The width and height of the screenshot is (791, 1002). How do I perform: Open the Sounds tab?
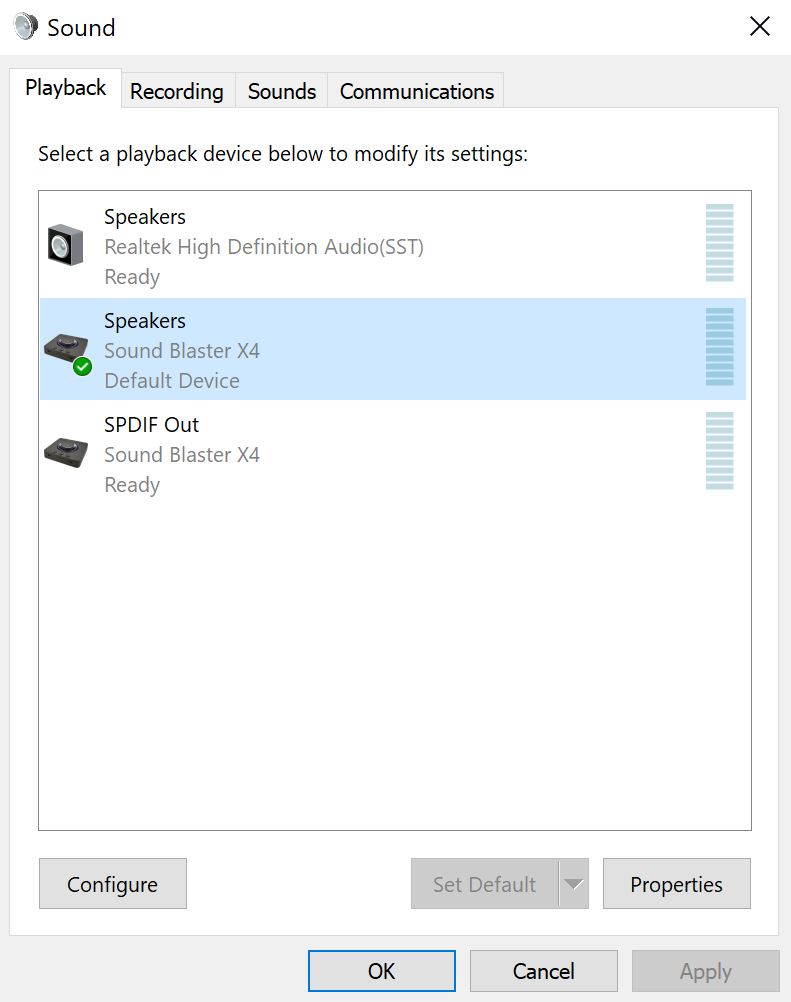282,91
